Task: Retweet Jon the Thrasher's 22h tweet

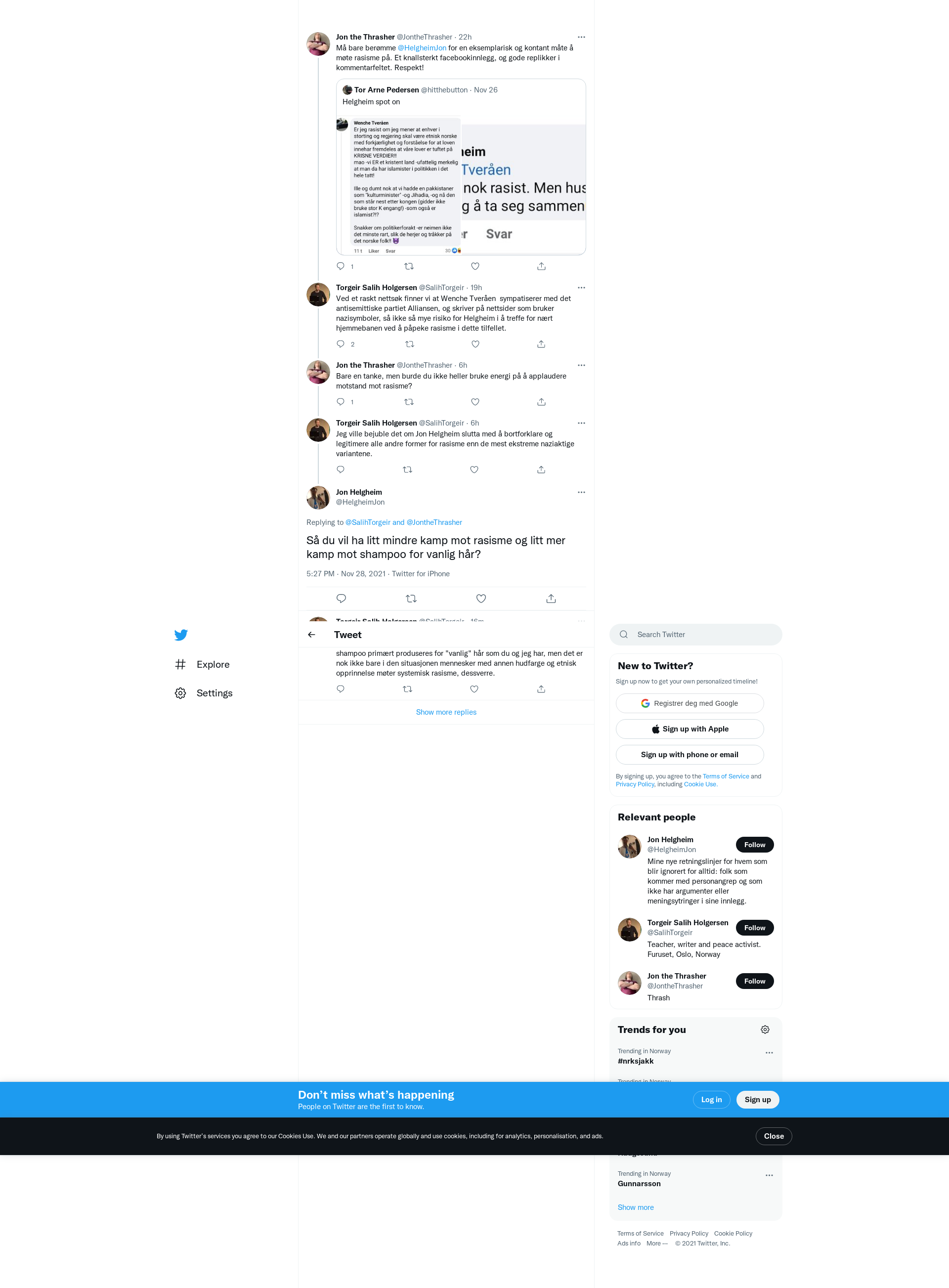Action: coord(409,266)
